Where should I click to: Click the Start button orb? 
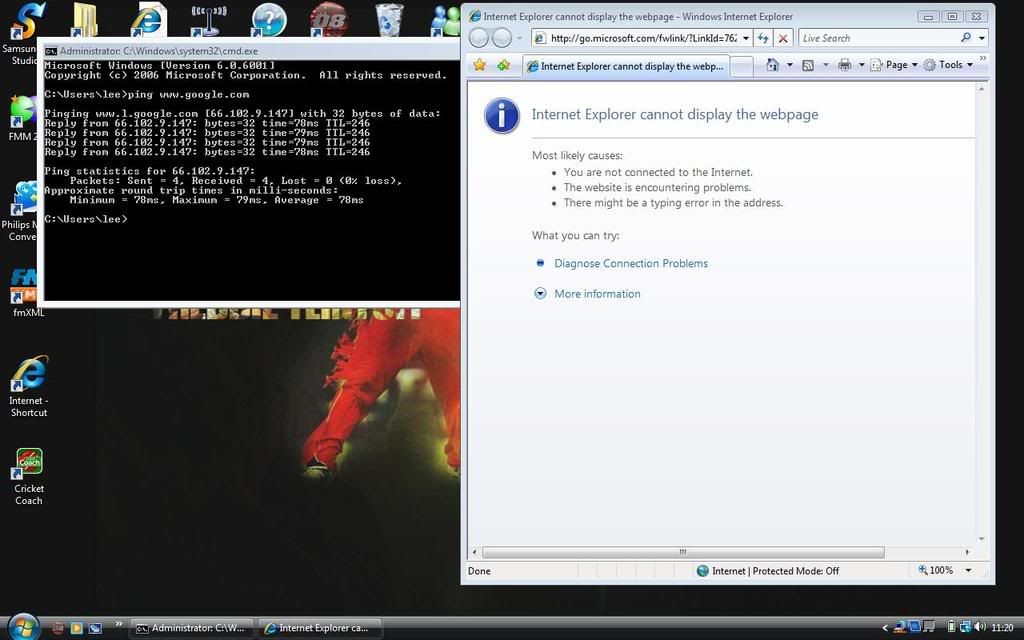[x=24, y=627]
